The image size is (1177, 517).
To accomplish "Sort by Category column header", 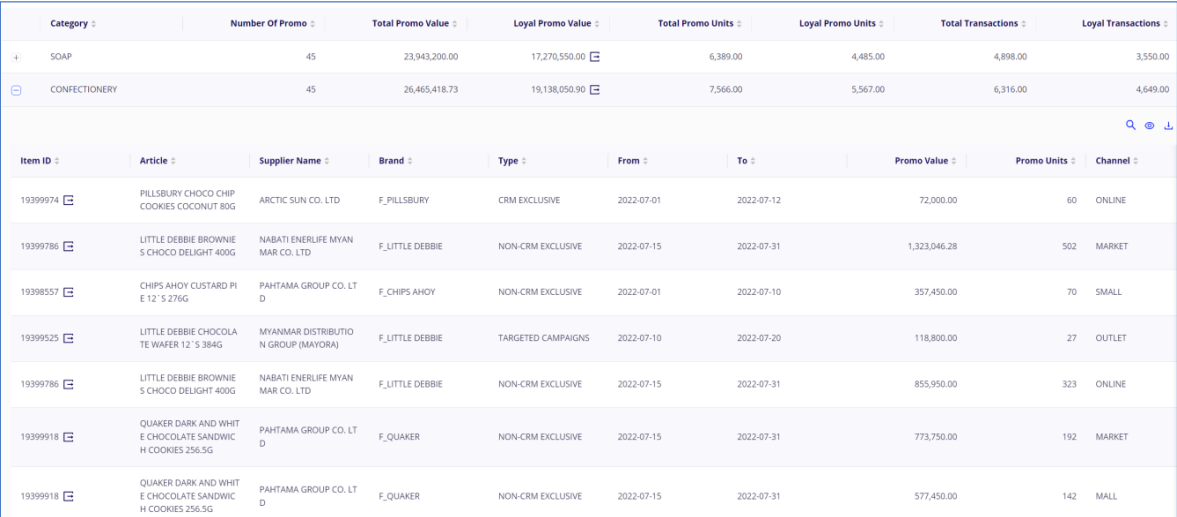I will 73,23.
